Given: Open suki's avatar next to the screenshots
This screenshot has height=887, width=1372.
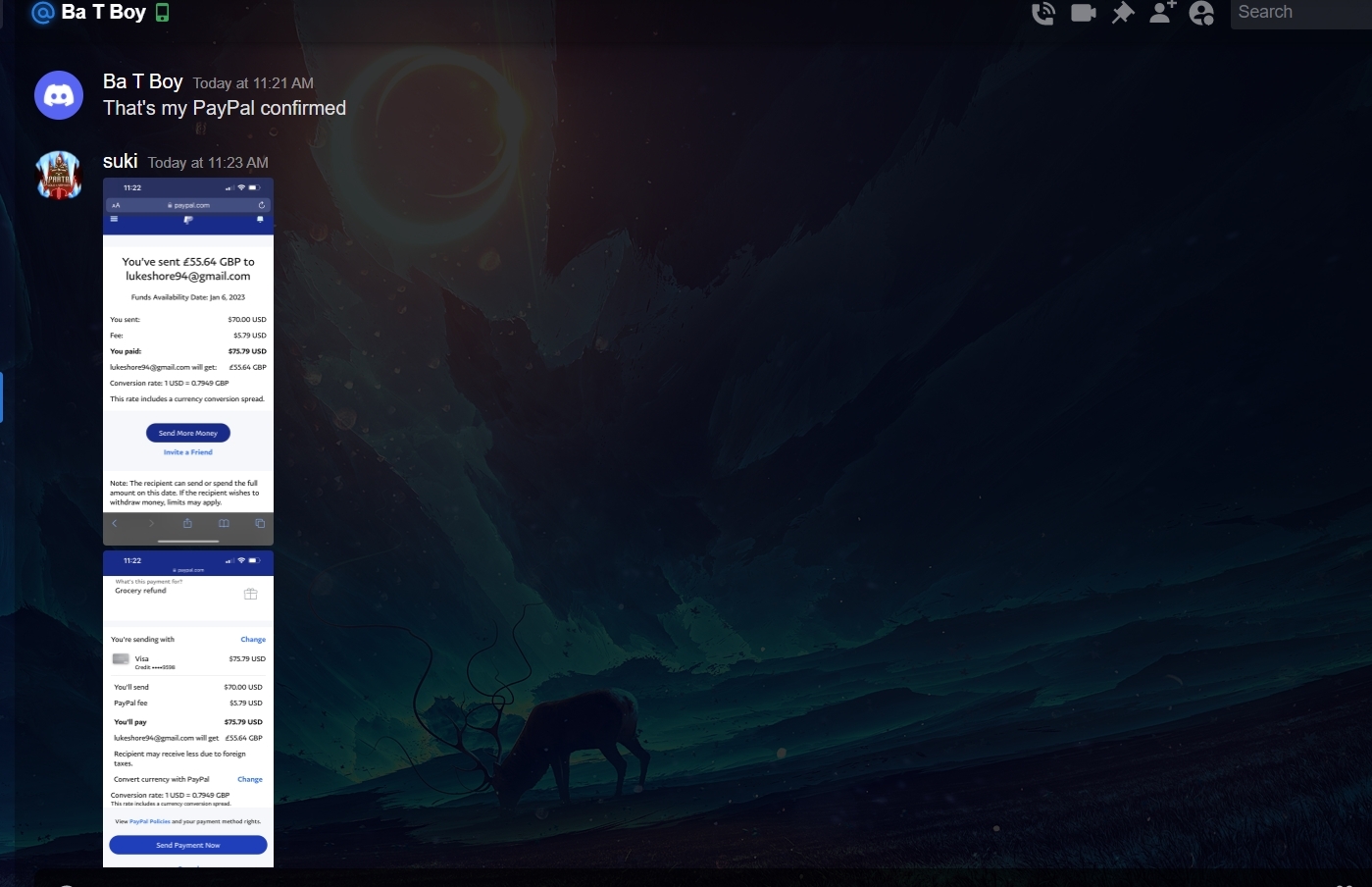Looking at the screenshot, I should pyautogui.click(x=59, y=175).
